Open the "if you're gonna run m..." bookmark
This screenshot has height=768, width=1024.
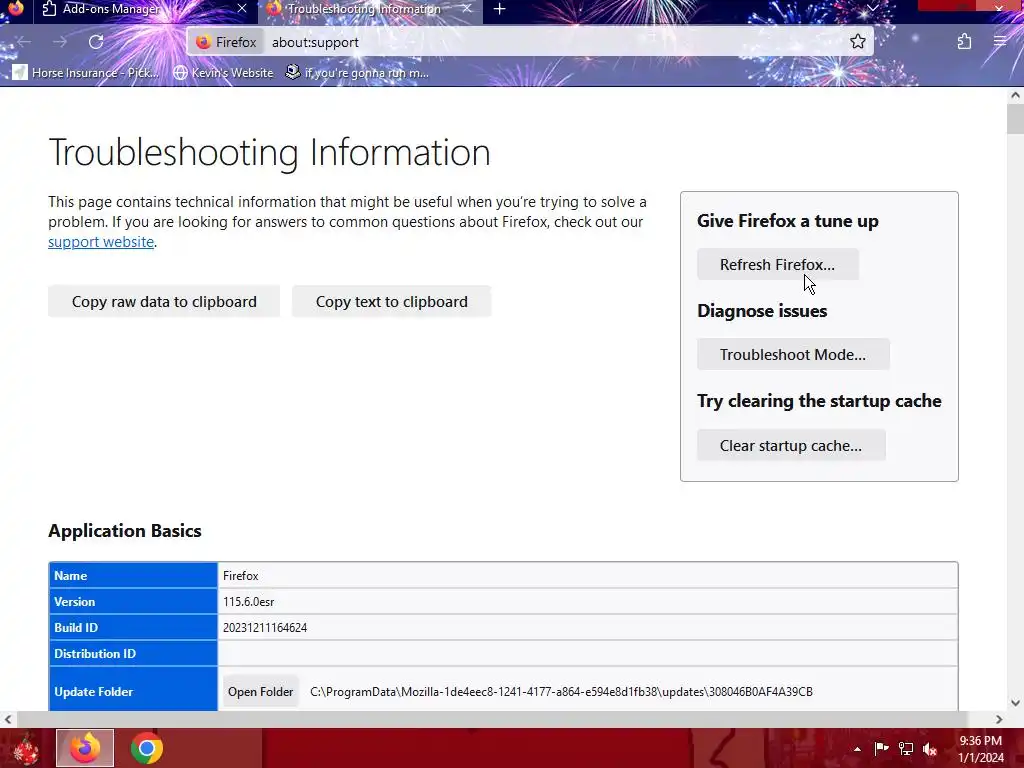click(357, 72)
